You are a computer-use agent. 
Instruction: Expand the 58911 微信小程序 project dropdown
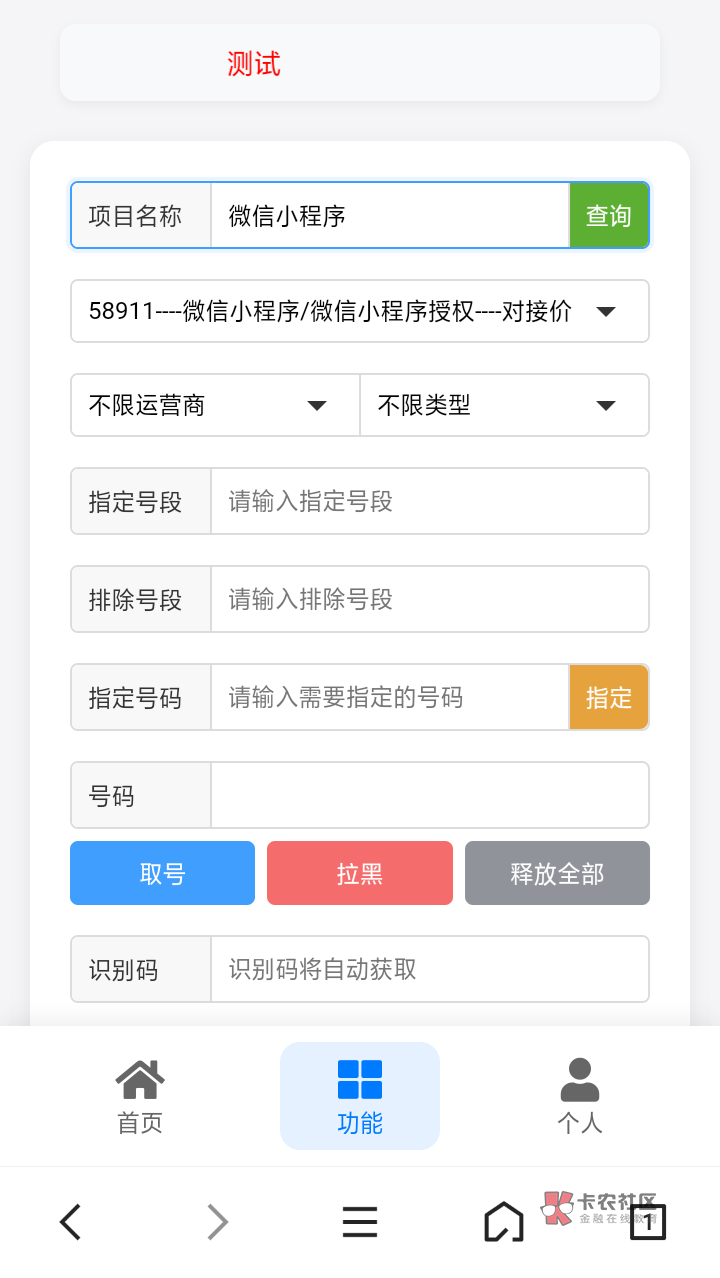(360, 311)
